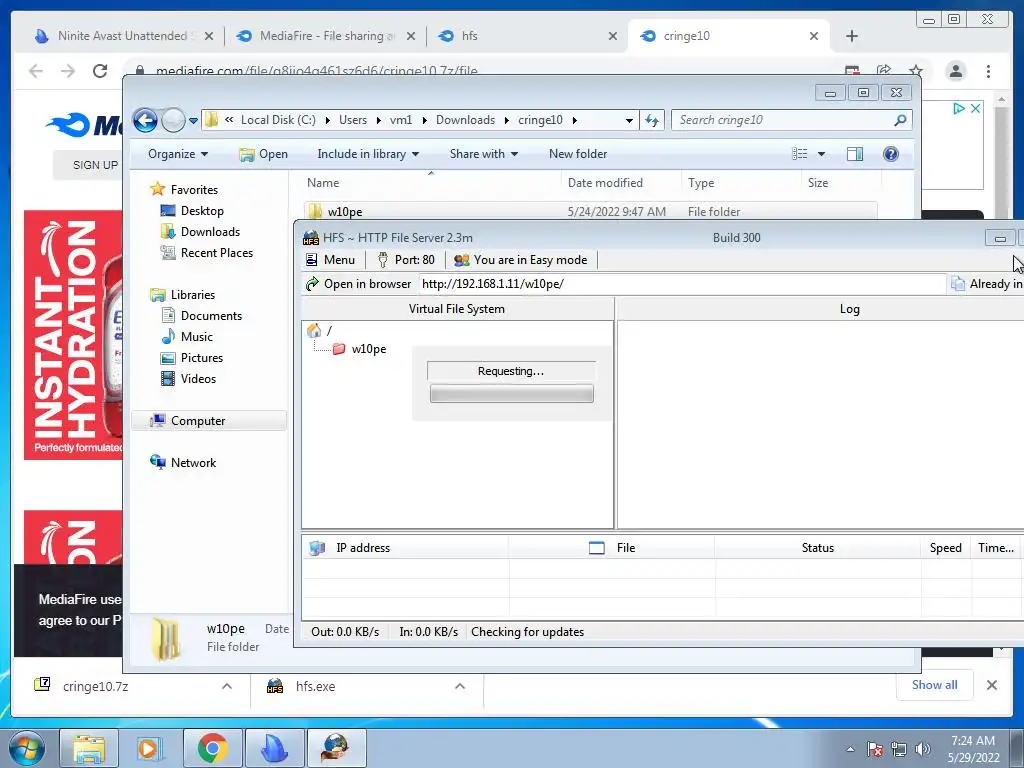Click the HFS URL address field
This screenshot has height=768, width=1024.
click(x=681, y=284)
